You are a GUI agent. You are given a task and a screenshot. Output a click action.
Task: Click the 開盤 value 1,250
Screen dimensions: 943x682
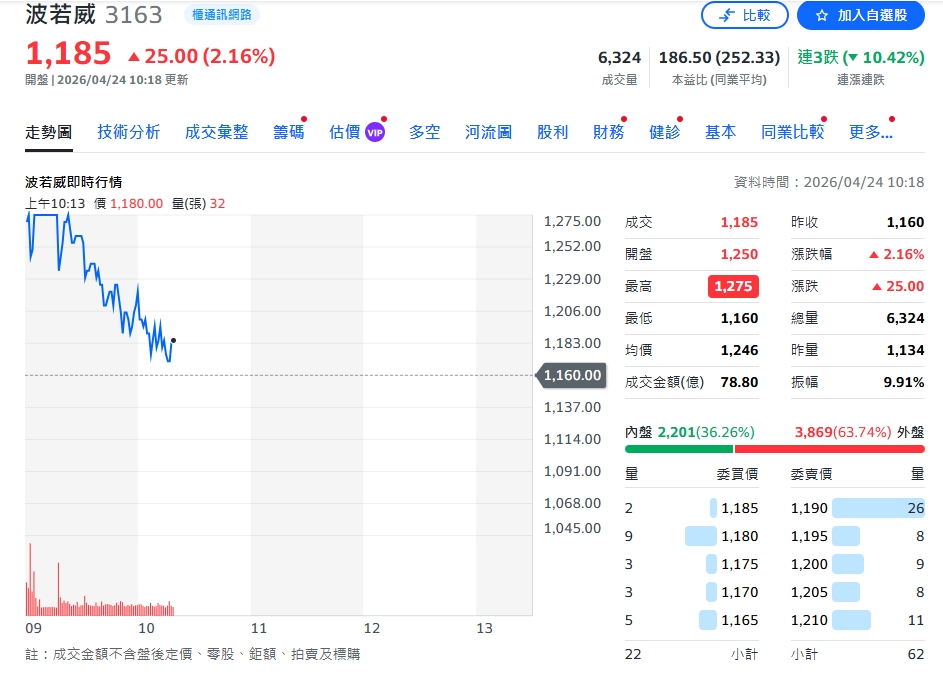coord(739,254)
